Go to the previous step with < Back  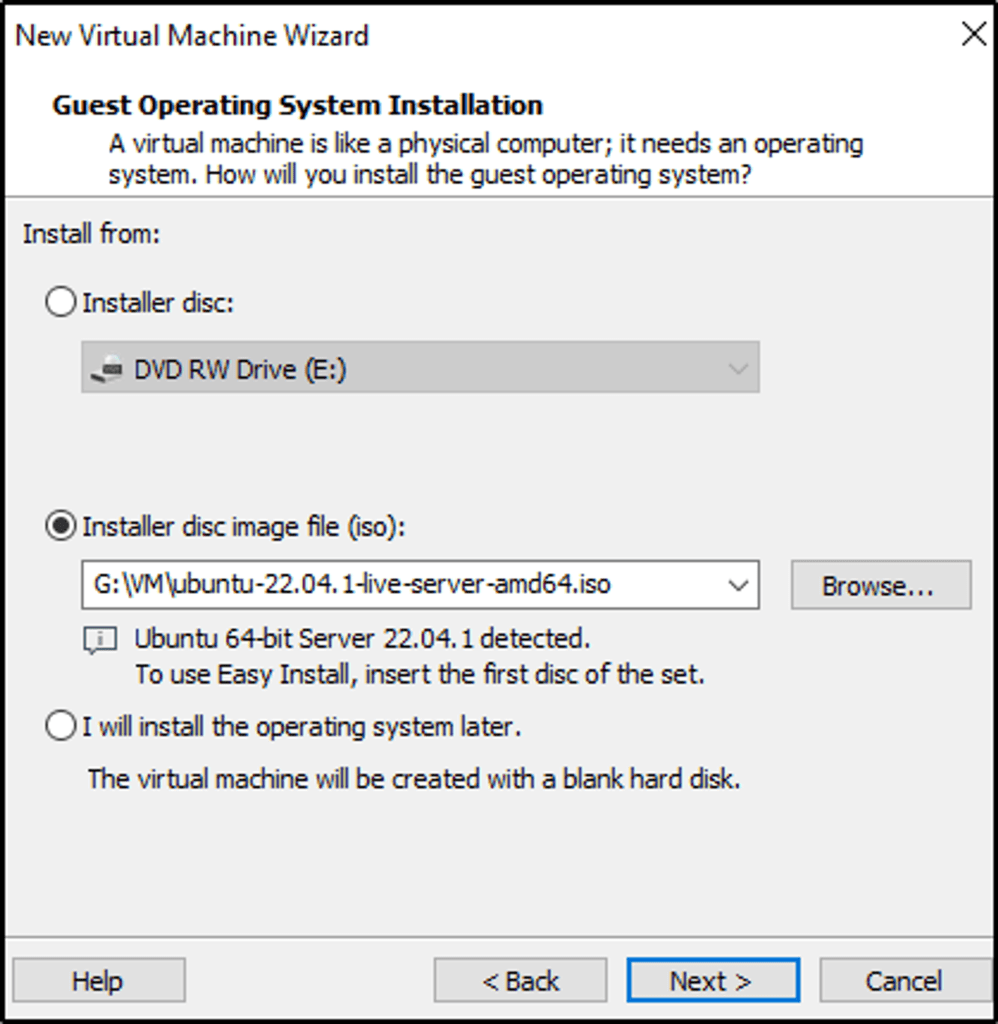(x=520, y=981)
